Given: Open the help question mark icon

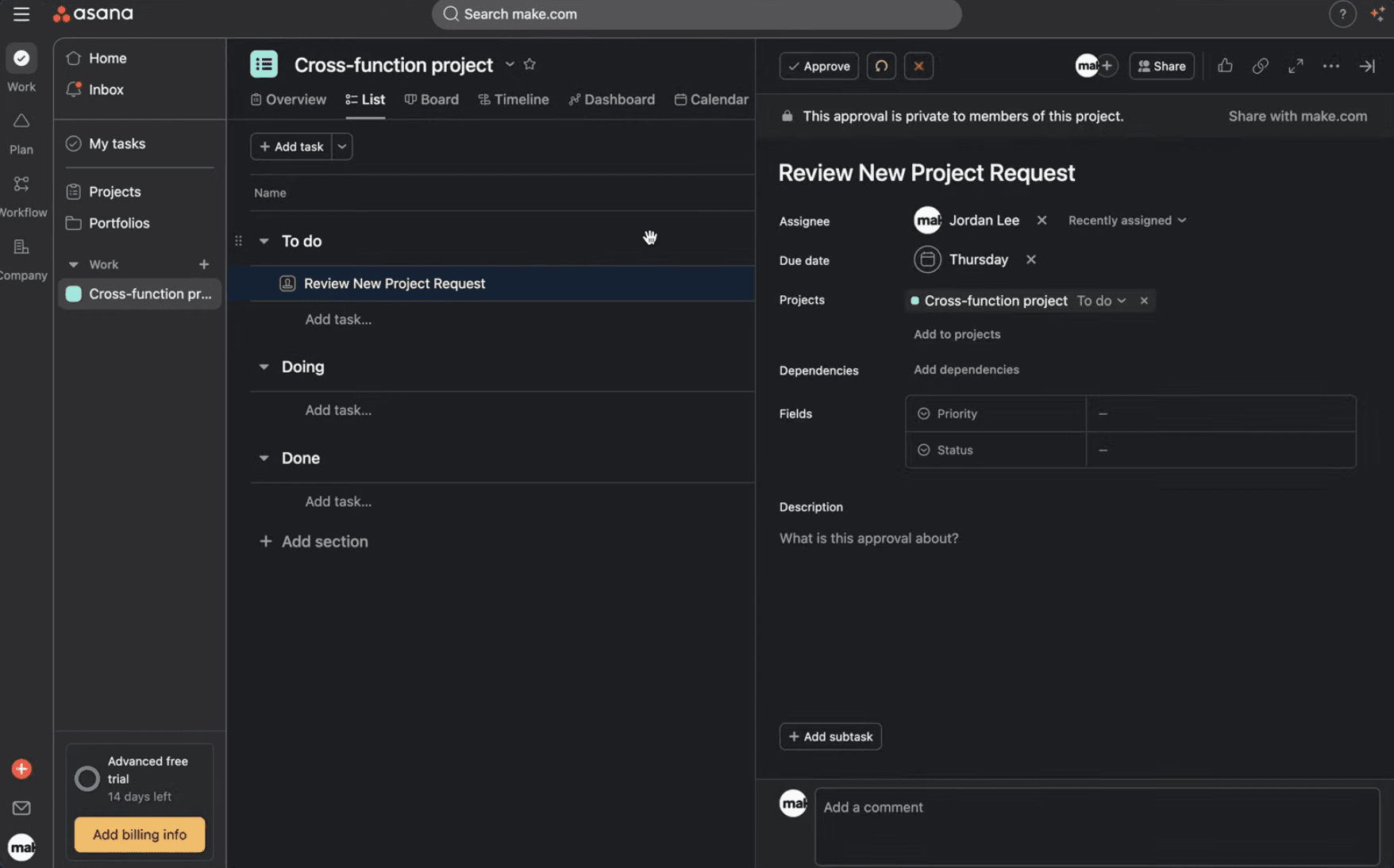Looking at the screenshot, I should 1342,14.
